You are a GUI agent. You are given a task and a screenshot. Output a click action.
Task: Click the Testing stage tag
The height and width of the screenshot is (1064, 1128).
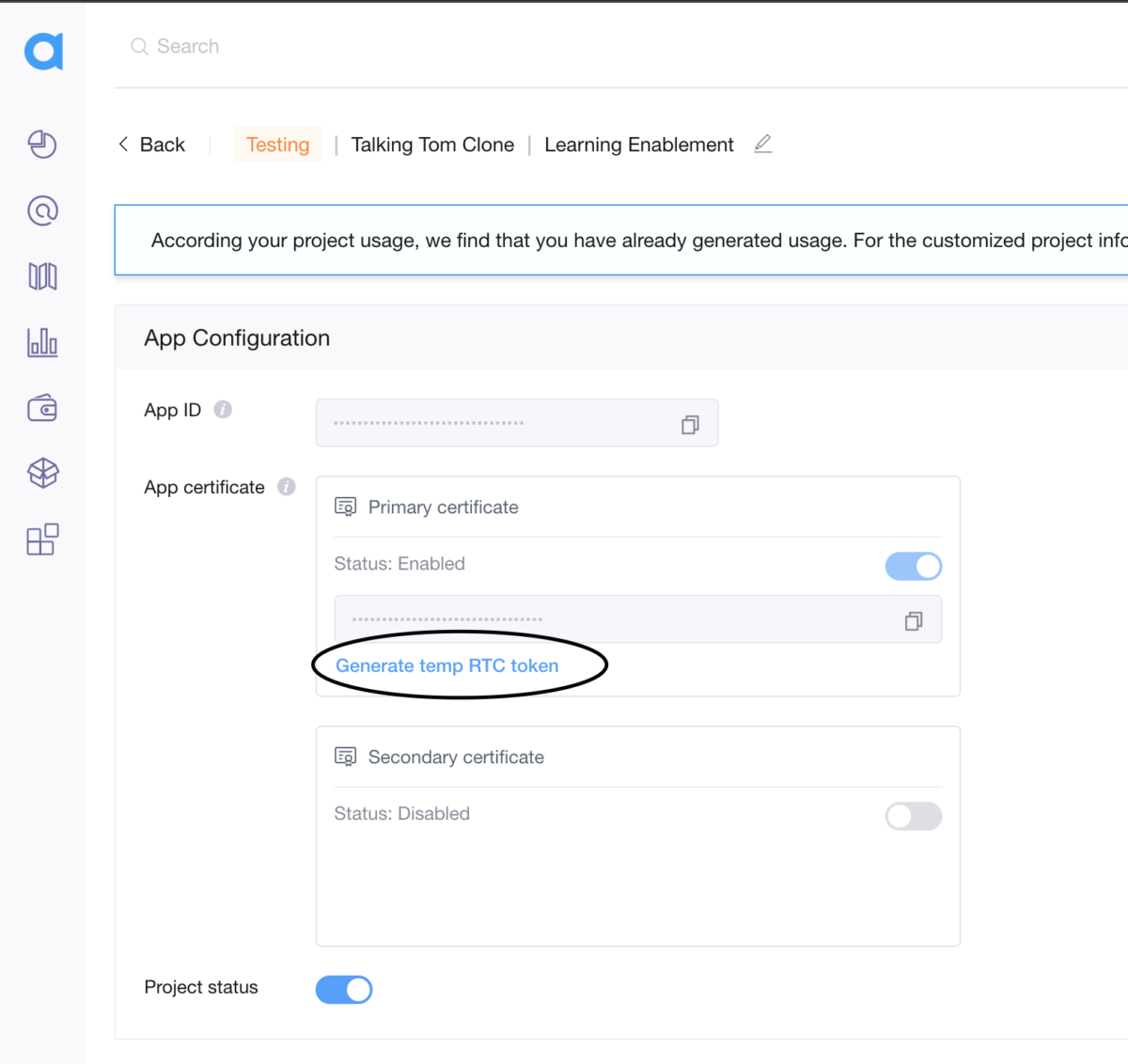pyautogui.click(x=277, y=145)
